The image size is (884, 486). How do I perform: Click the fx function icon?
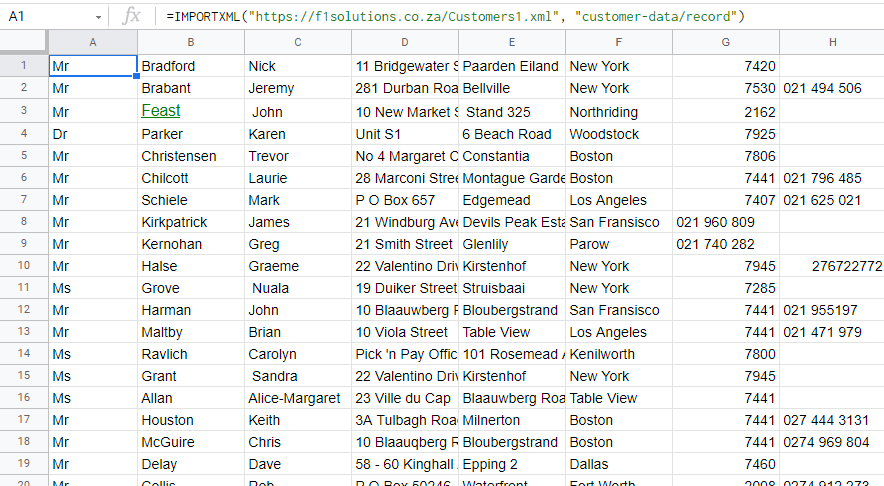click(131, 17)
